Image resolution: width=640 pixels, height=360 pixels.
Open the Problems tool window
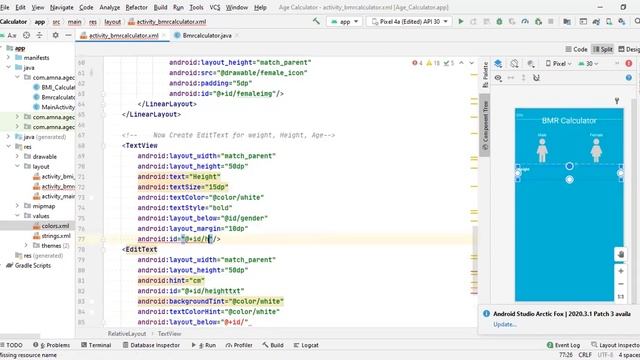point(51,345)
